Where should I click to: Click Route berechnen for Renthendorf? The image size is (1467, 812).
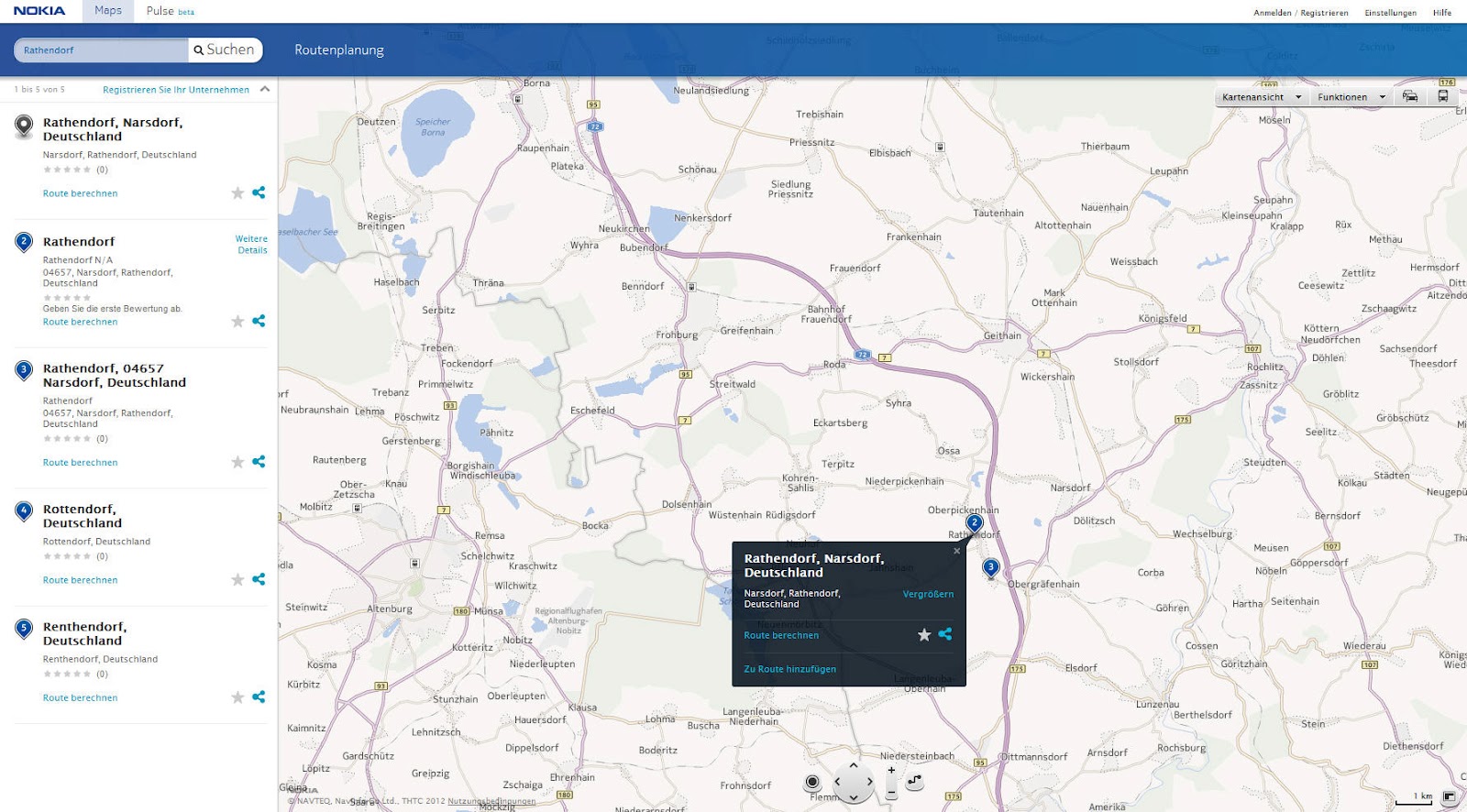tap(80, 697)
